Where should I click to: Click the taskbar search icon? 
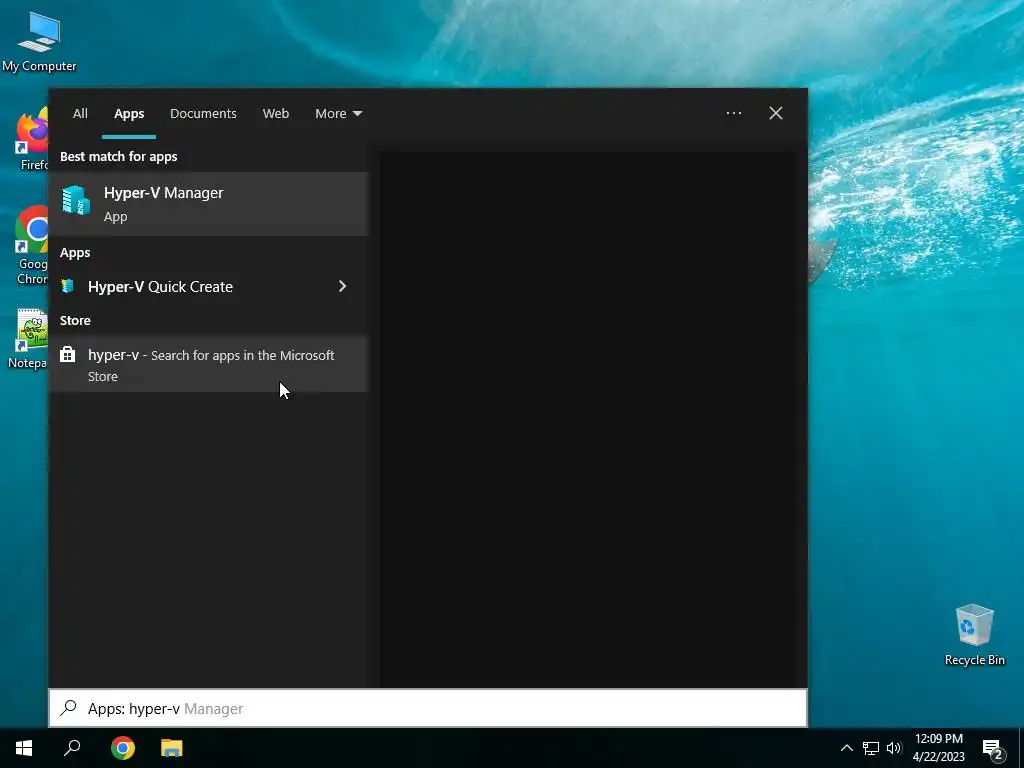72,748
